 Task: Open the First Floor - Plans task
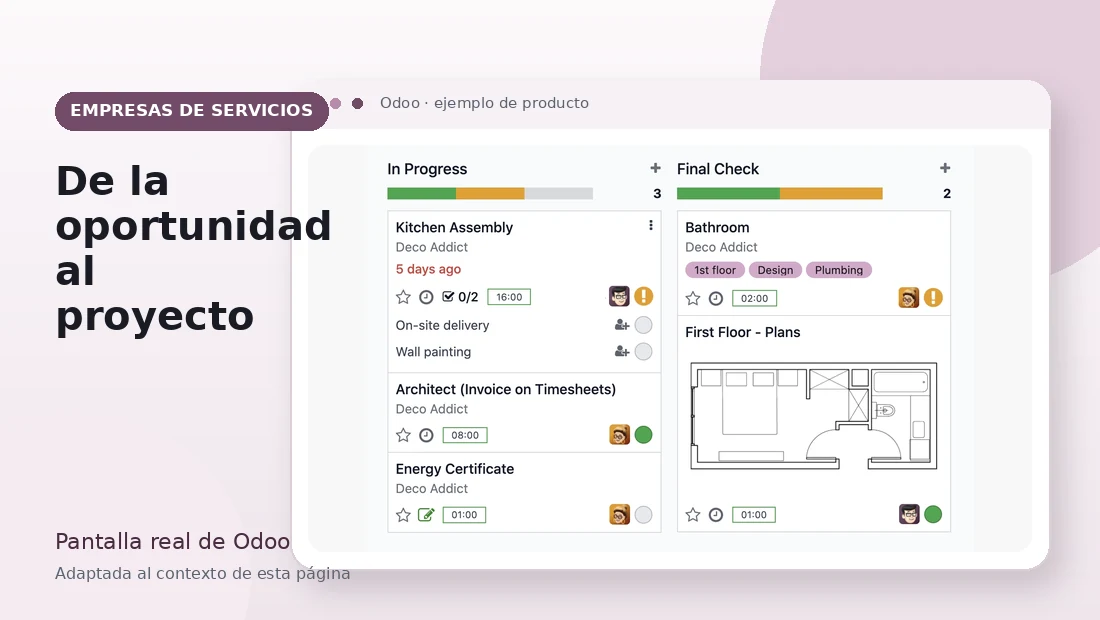coord(743,332)
